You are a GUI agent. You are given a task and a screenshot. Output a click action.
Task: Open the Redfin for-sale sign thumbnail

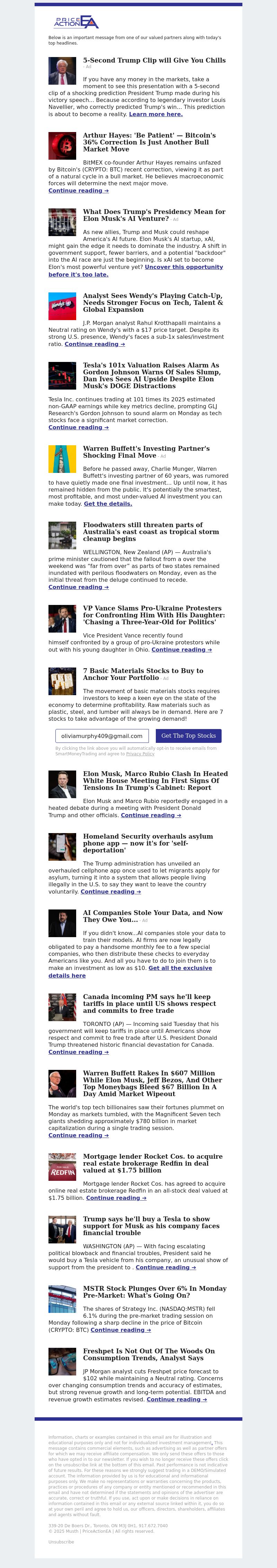(x=62, y=1167)
